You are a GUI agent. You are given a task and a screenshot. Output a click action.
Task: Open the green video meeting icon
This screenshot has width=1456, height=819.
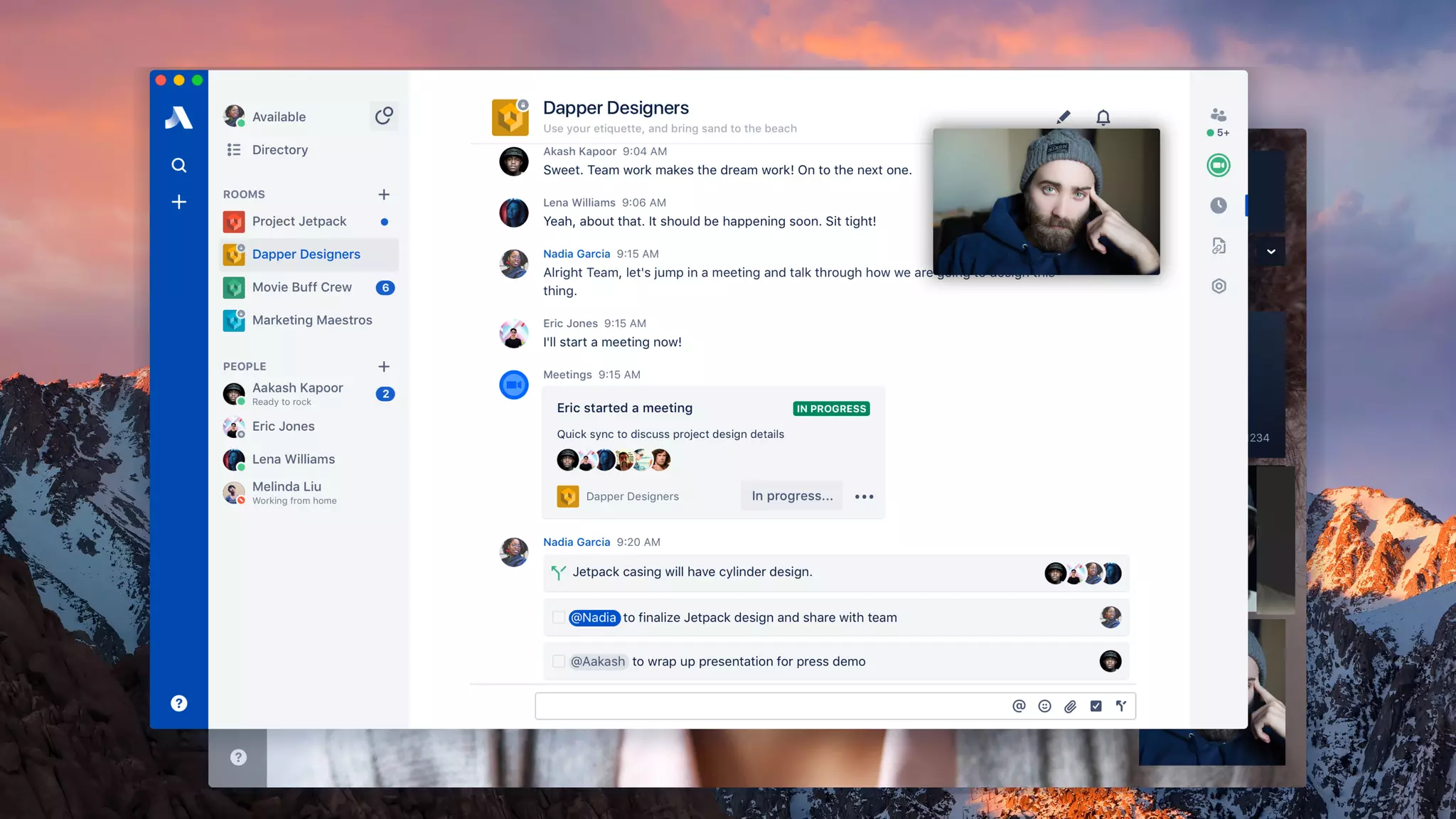(1218, 166)
